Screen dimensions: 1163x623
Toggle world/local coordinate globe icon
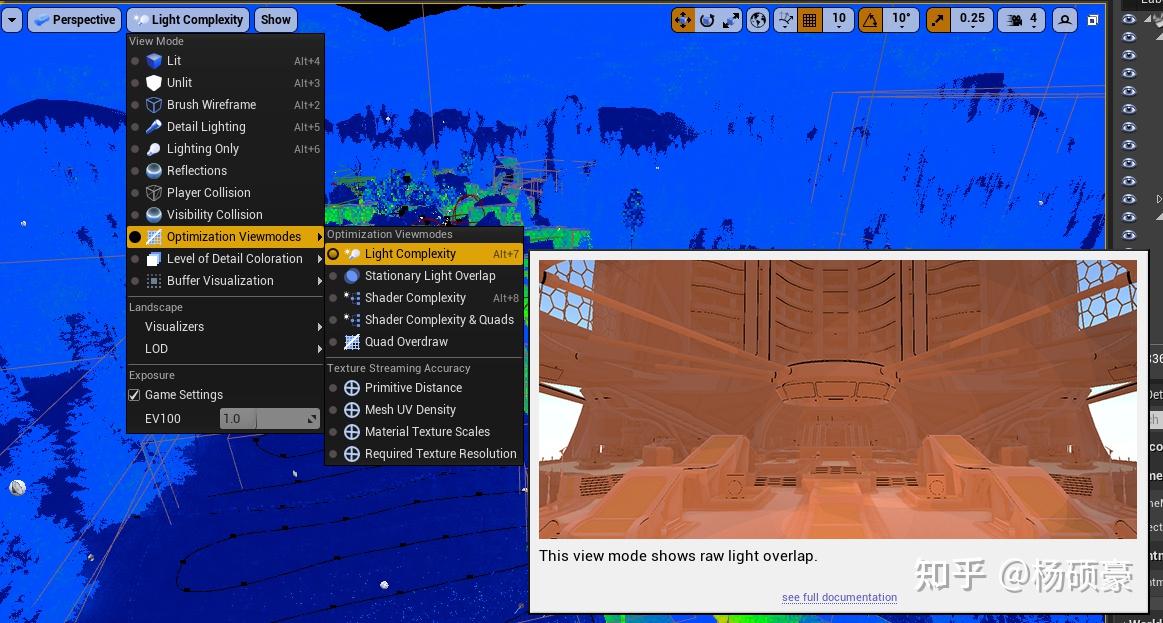pyautogui.click(x=757, y=20)
